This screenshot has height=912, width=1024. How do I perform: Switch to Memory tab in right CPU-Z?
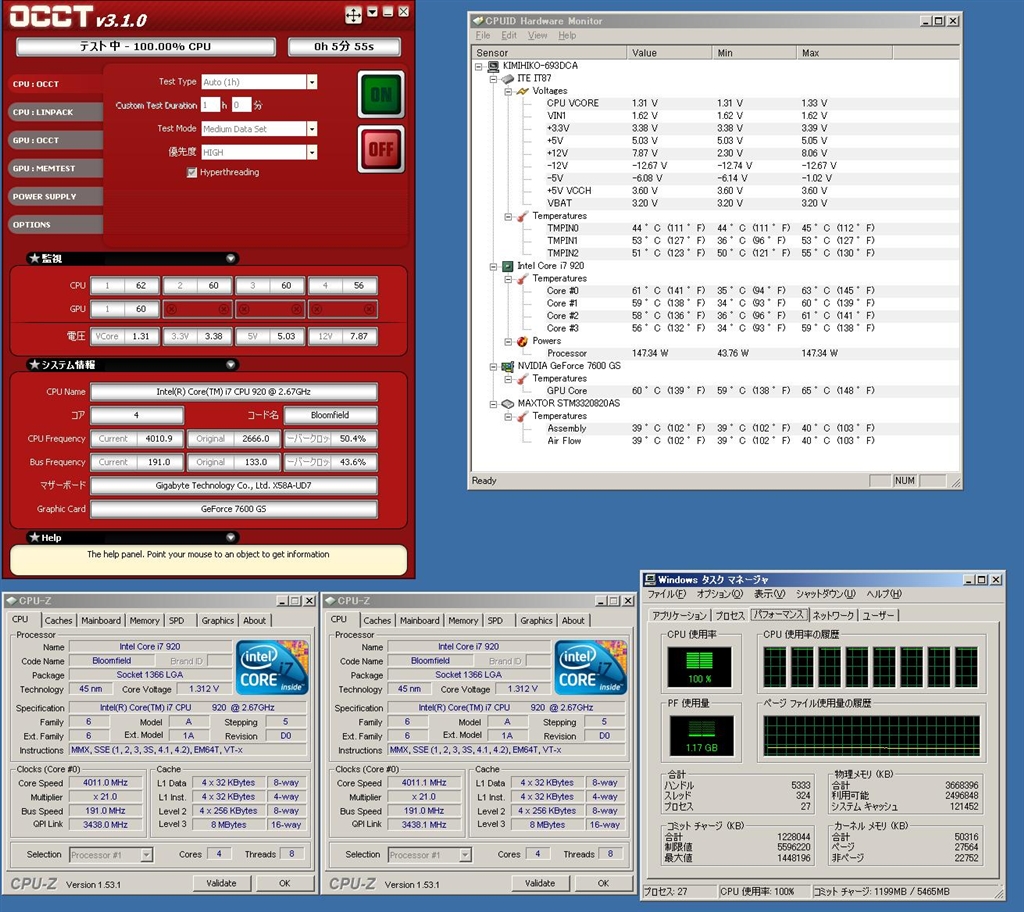click(463, 621)
